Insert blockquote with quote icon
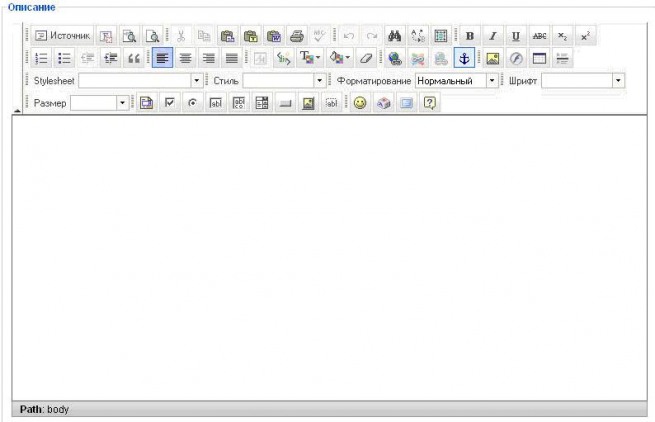This screenshot has width=655, height=422. tap(134, 58)
